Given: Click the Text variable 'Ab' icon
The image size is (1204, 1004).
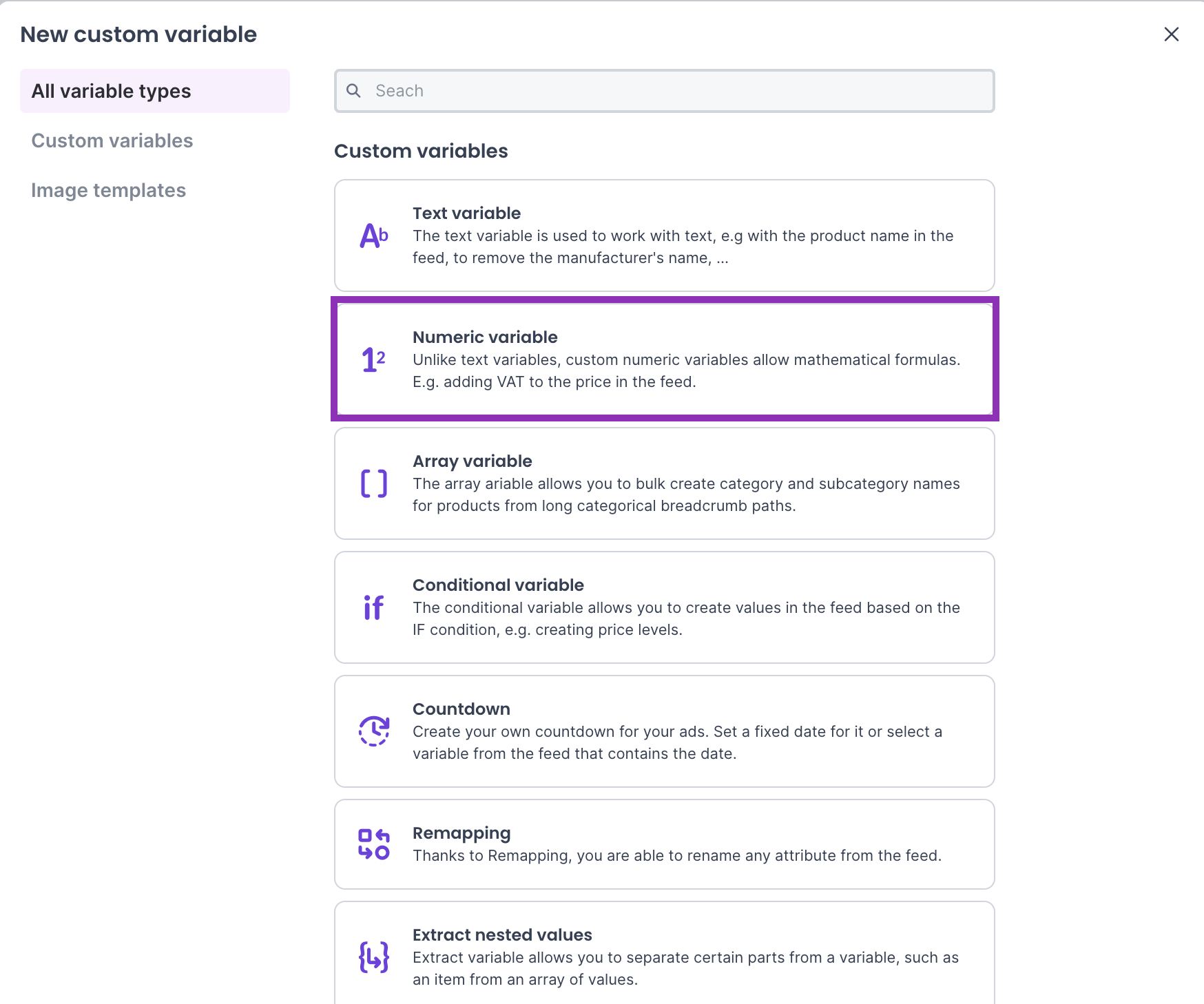Looking at the screenshot, I should 374,236.
